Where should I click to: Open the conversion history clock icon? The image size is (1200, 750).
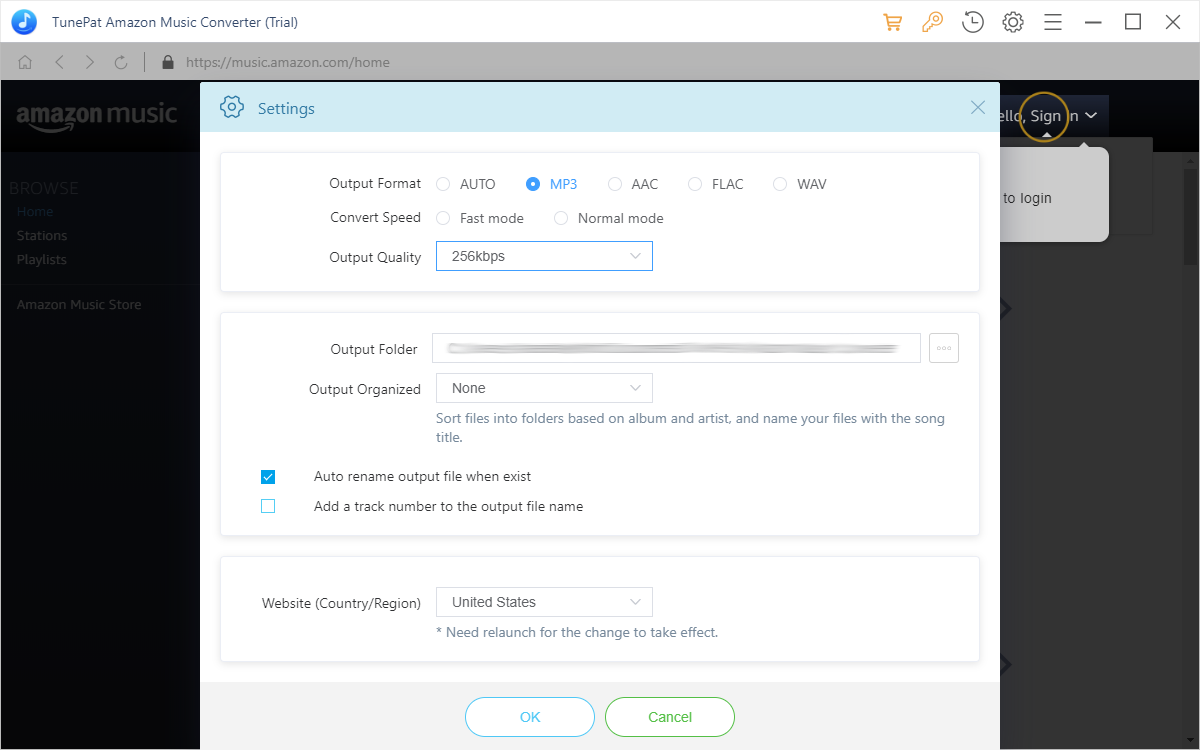click(x=972, y=22)
